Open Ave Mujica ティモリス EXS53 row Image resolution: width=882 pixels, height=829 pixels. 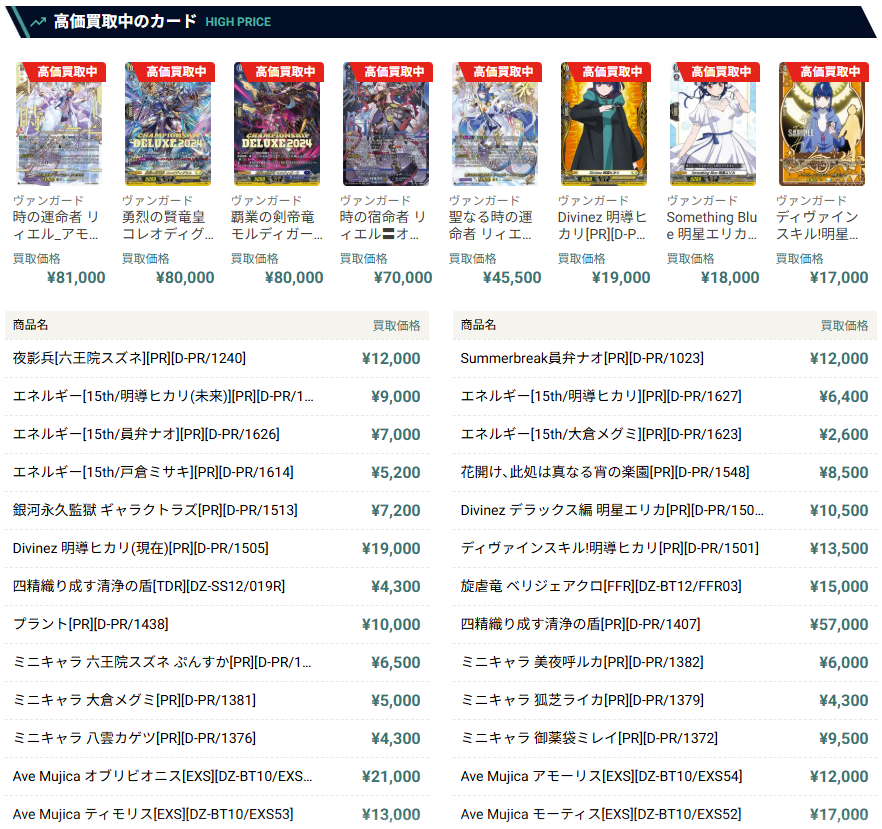point(217,814)
